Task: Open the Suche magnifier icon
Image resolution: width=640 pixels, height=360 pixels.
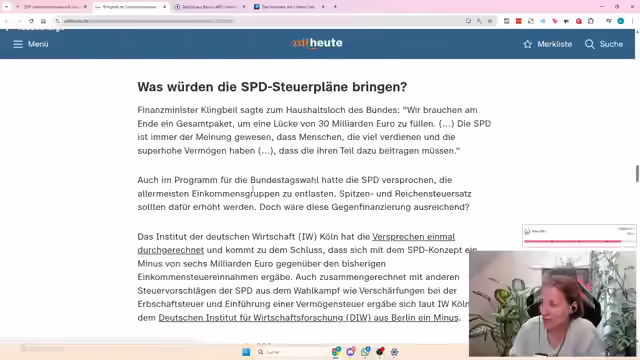Action: [589, 44]
